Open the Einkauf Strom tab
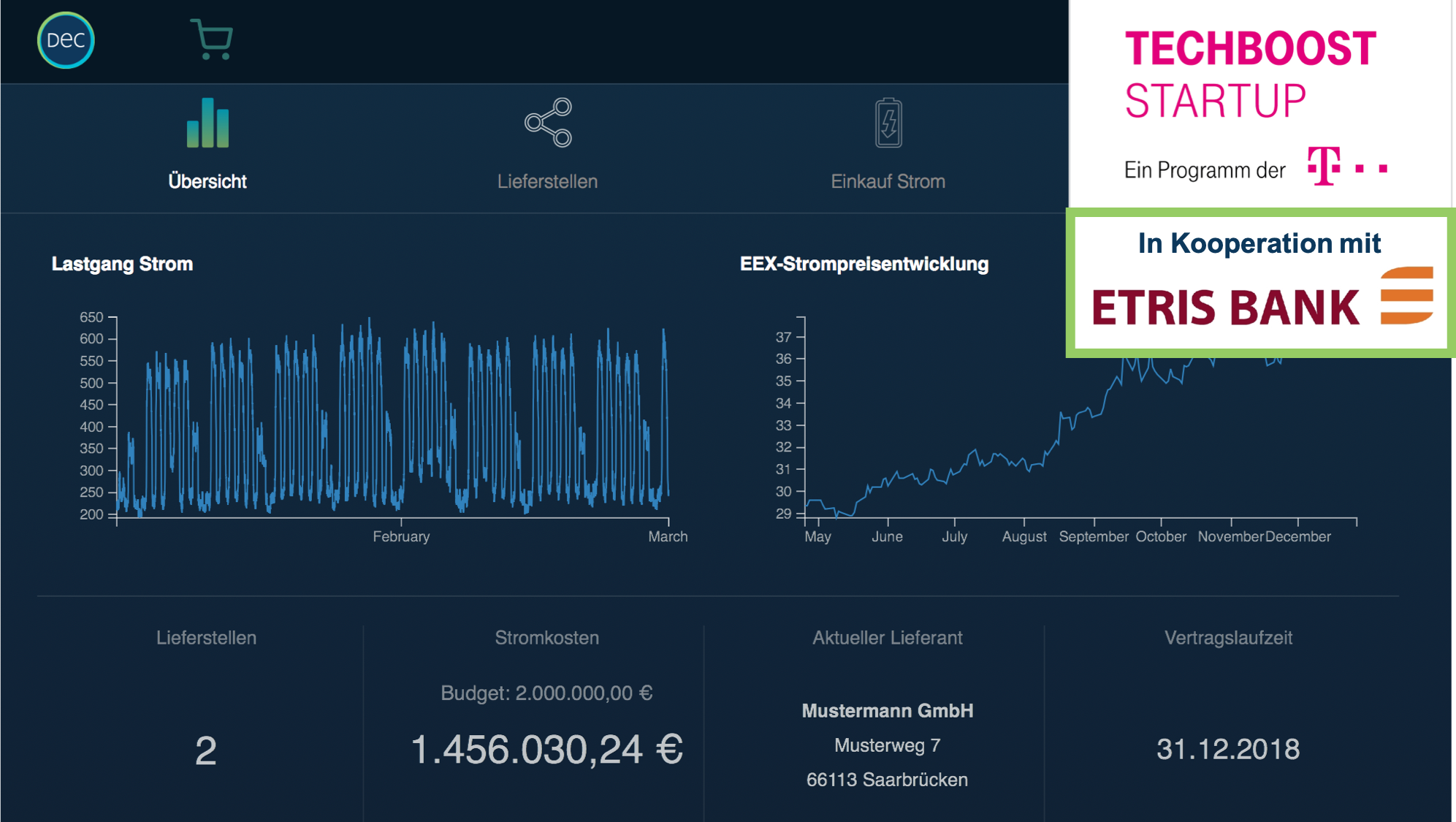Viewport: 1456px width, 822px height. tap(888, 181)
